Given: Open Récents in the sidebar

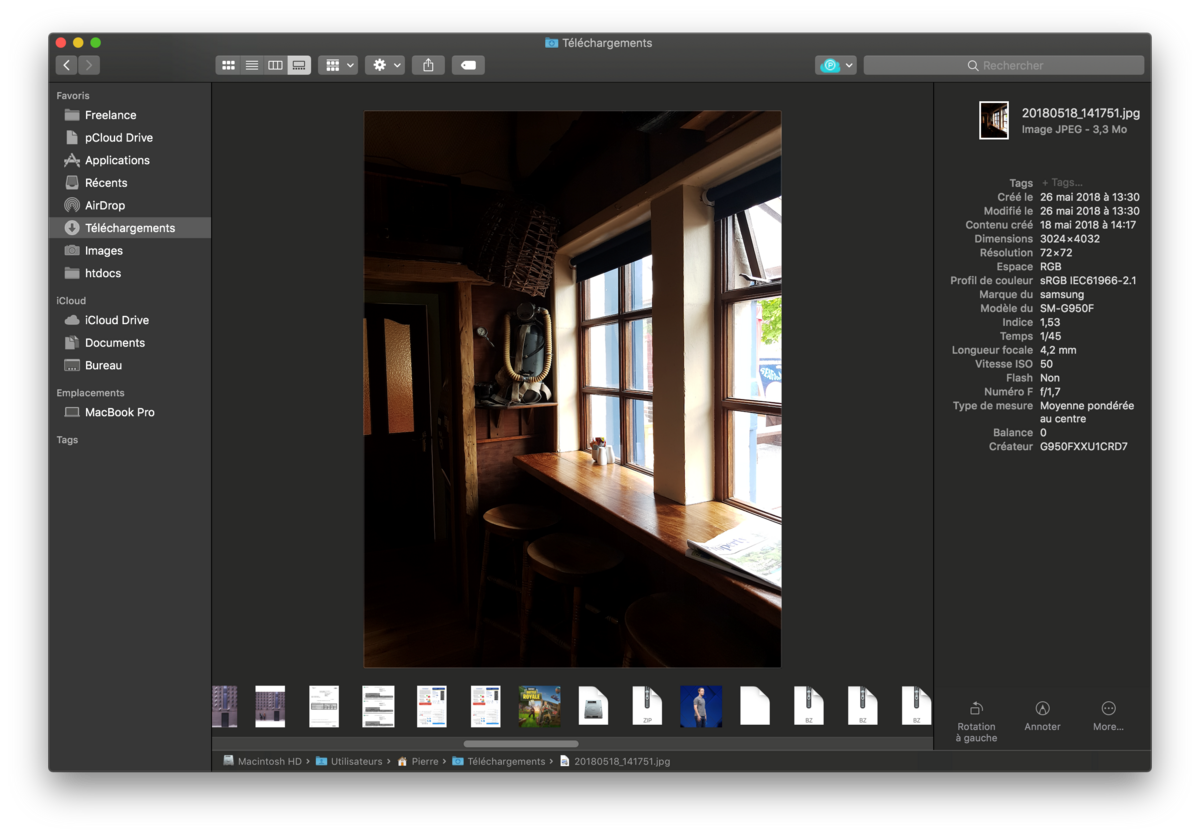Looking at the screenshot, I should (x=130, y=183).
